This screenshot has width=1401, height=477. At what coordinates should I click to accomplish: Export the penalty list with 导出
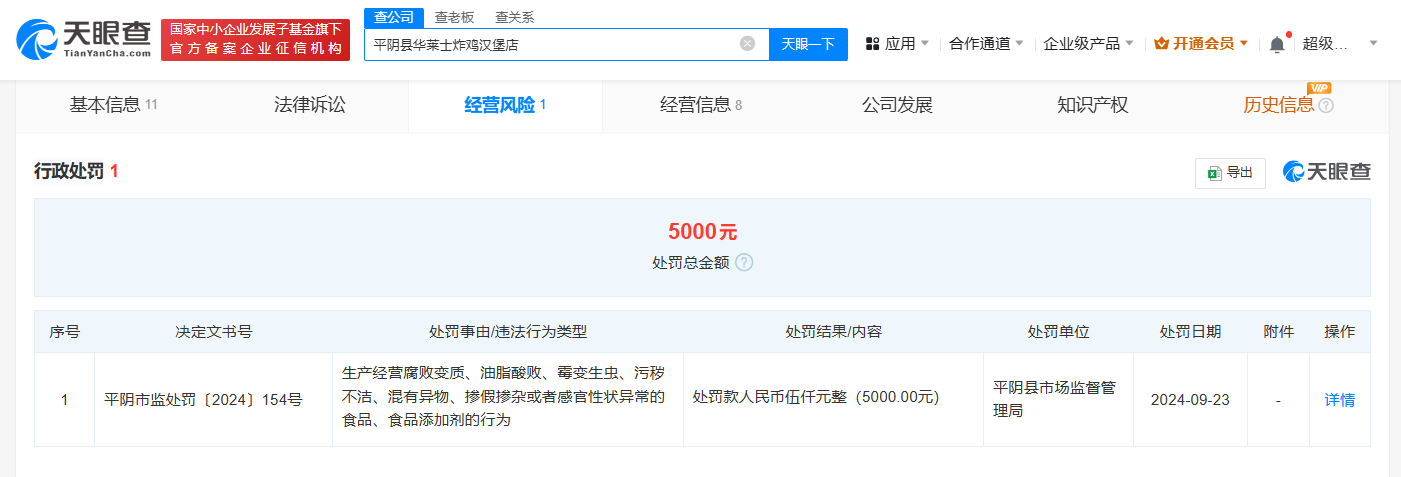pos(1230,173)
